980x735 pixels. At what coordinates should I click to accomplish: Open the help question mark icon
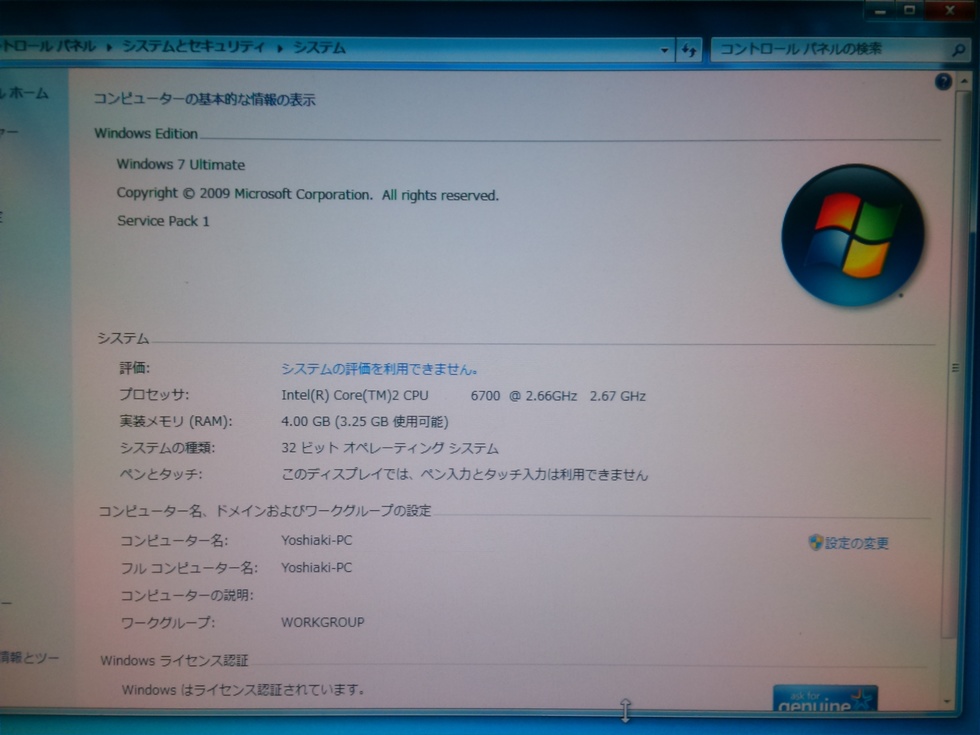[x=943, y=82]
